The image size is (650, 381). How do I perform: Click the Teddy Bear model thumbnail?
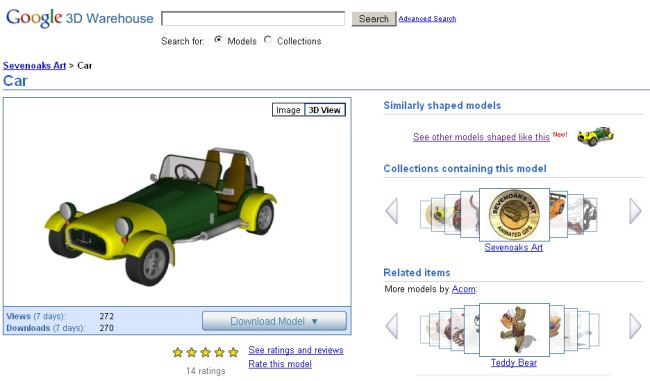(514, 330)
